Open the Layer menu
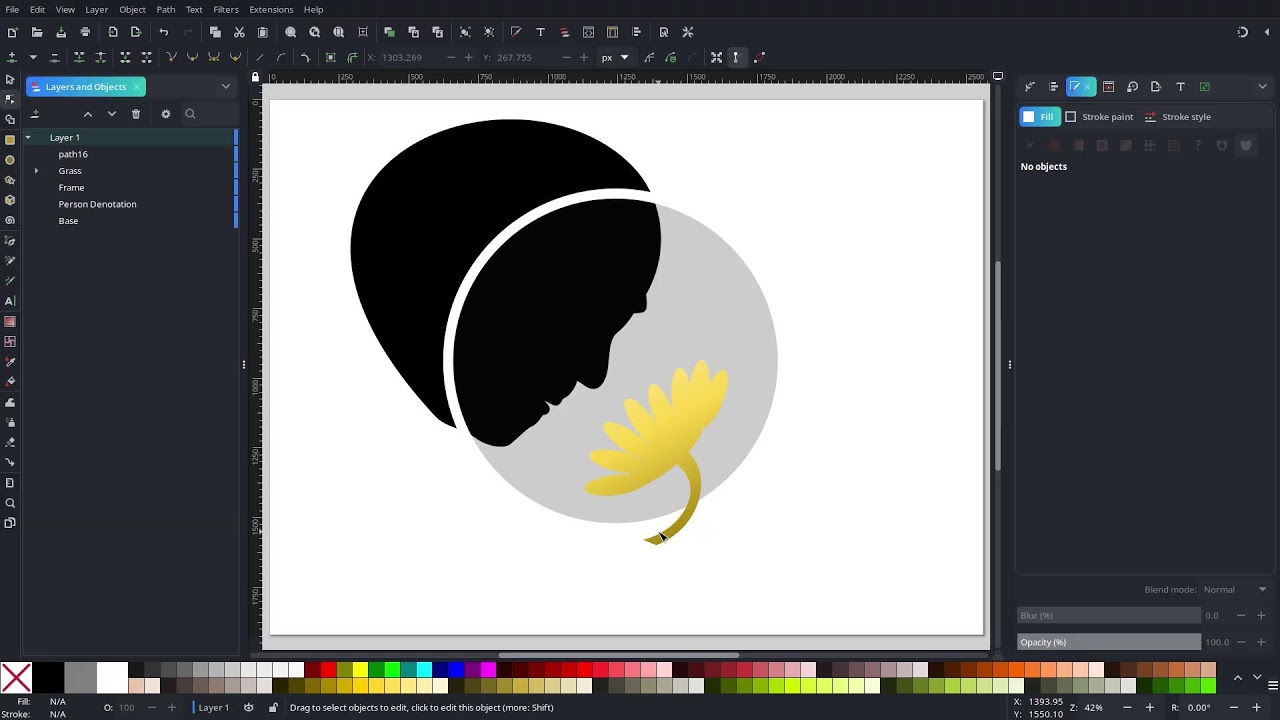This screenshot has width=1280, height=720. 96,10
